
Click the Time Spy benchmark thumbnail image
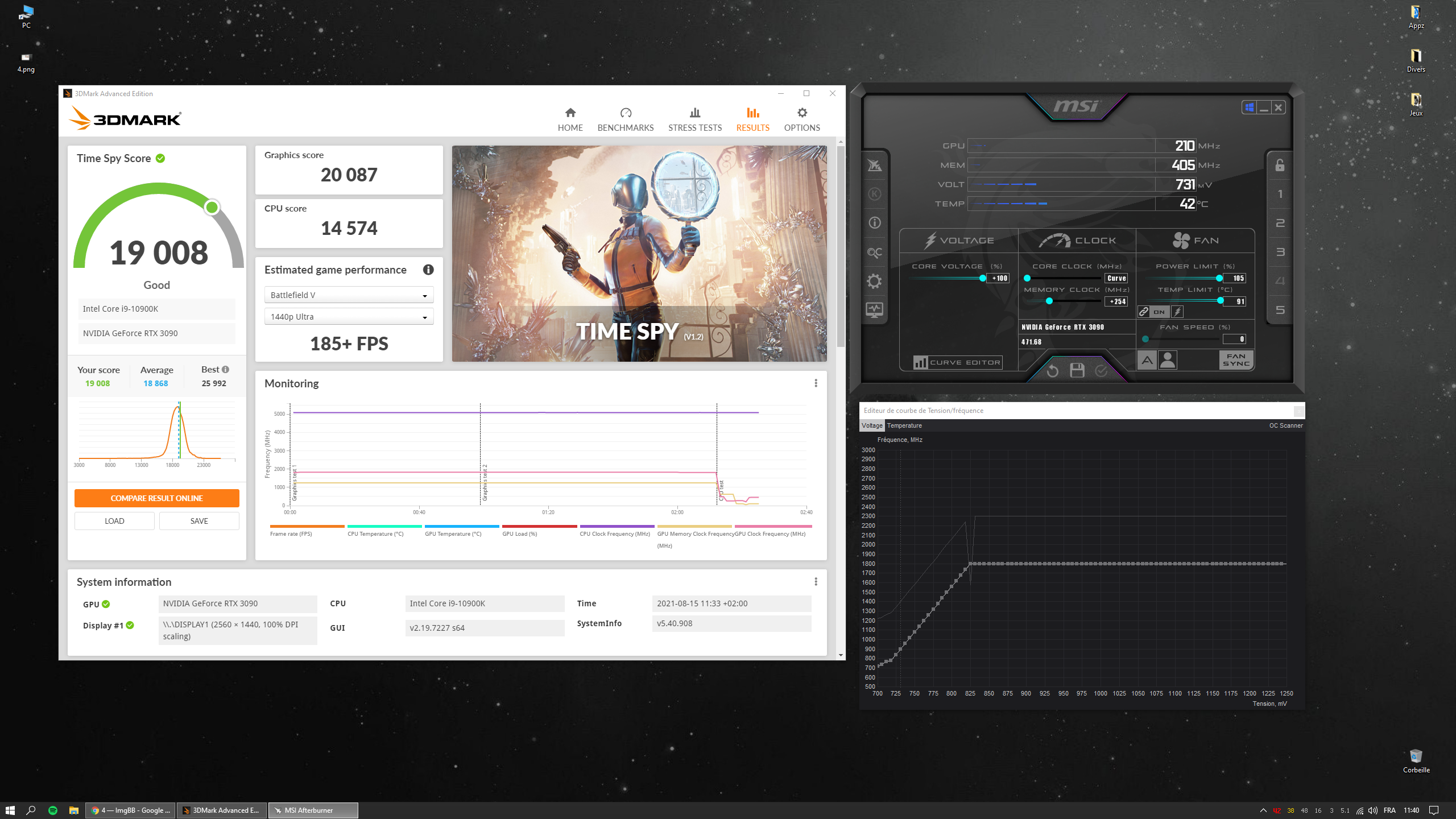(639, 254)
